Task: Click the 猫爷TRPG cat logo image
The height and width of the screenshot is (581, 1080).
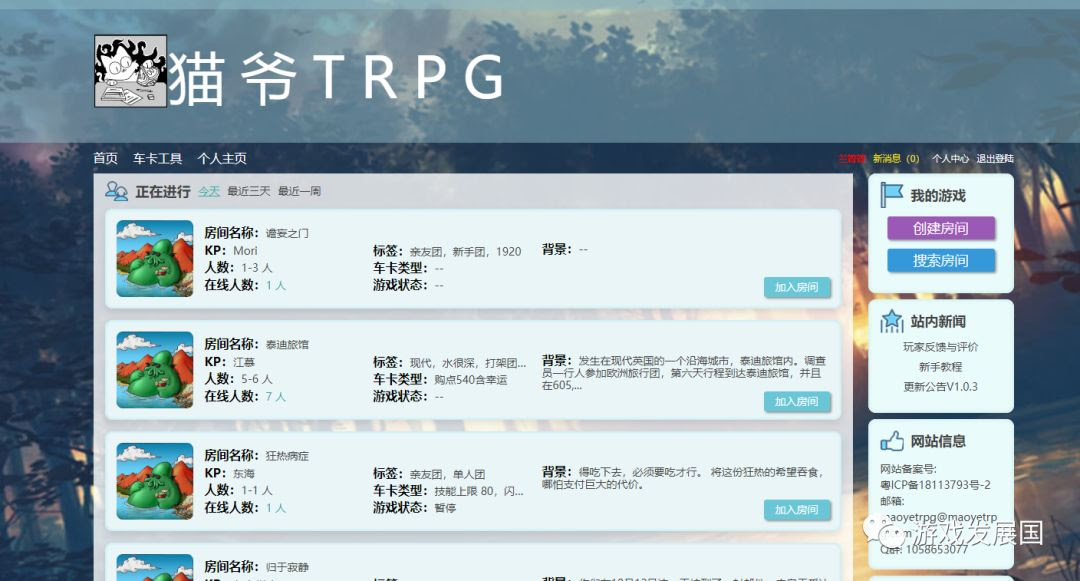Action: (x=130, y=71)
